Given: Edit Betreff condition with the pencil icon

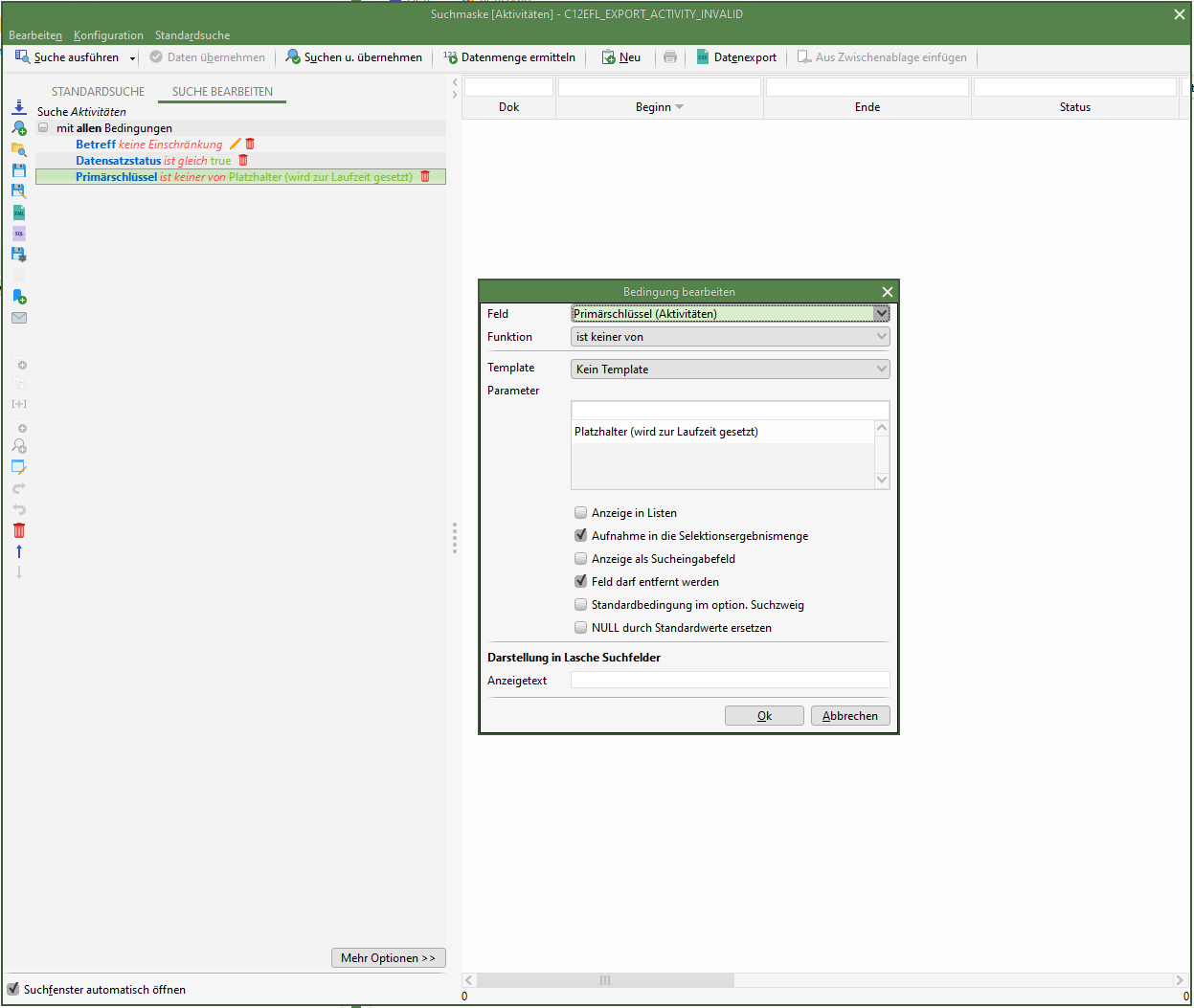Looking at the screenshot, I should pyautogui.click(x=235, y=145).
